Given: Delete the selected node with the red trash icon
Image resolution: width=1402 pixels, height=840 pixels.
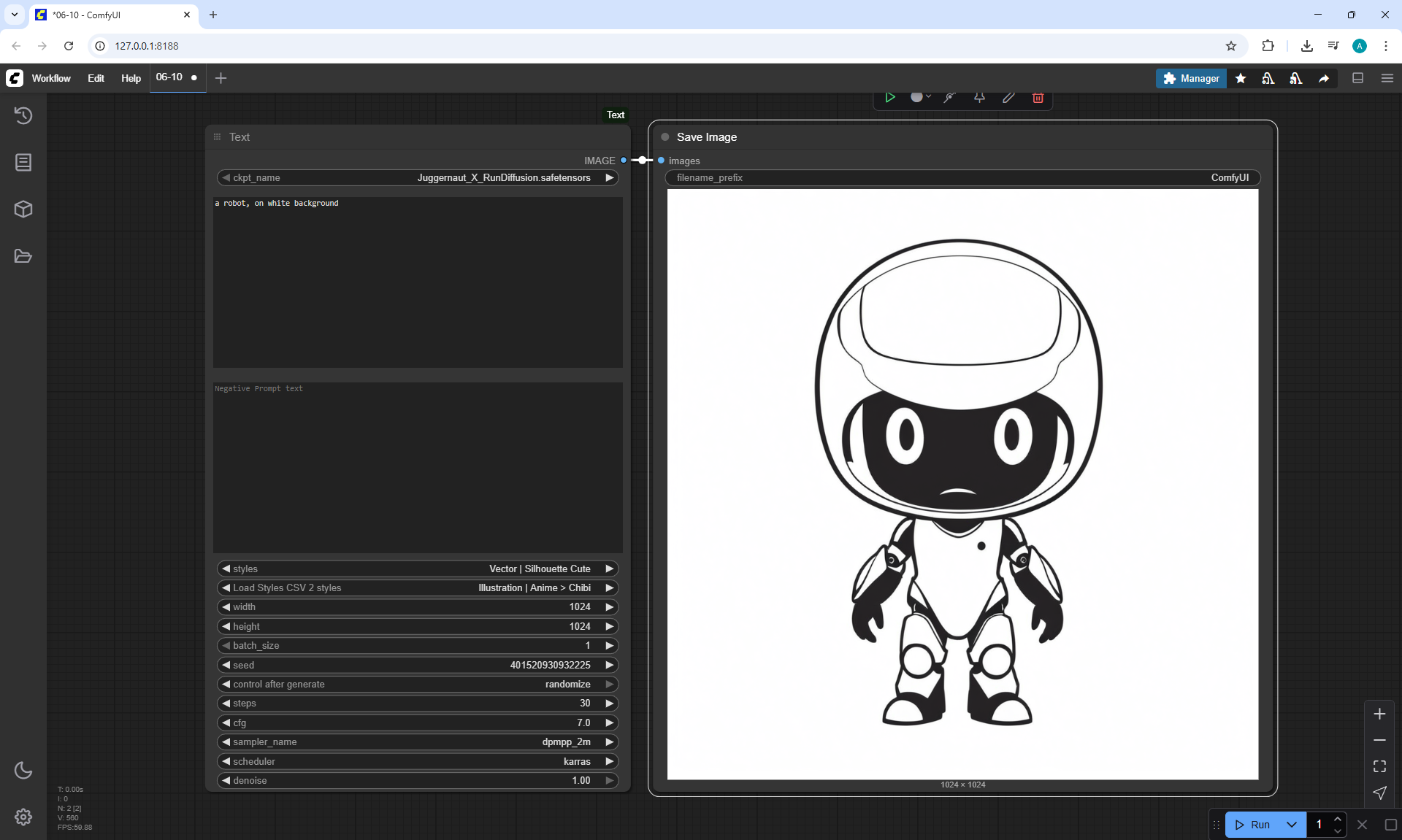Looking at the screenshot, I should [1038, 97].
